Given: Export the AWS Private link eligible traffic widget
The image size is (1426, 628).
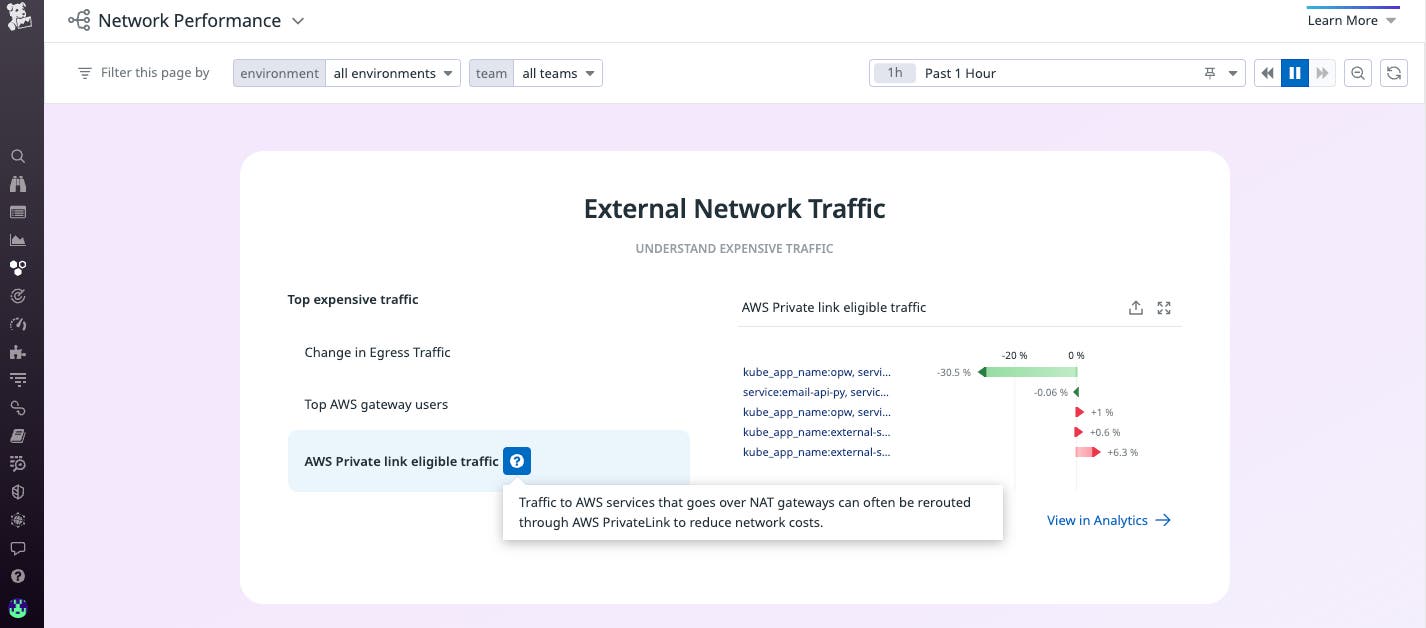Looking at the screenshot, I should [1136, 308].
